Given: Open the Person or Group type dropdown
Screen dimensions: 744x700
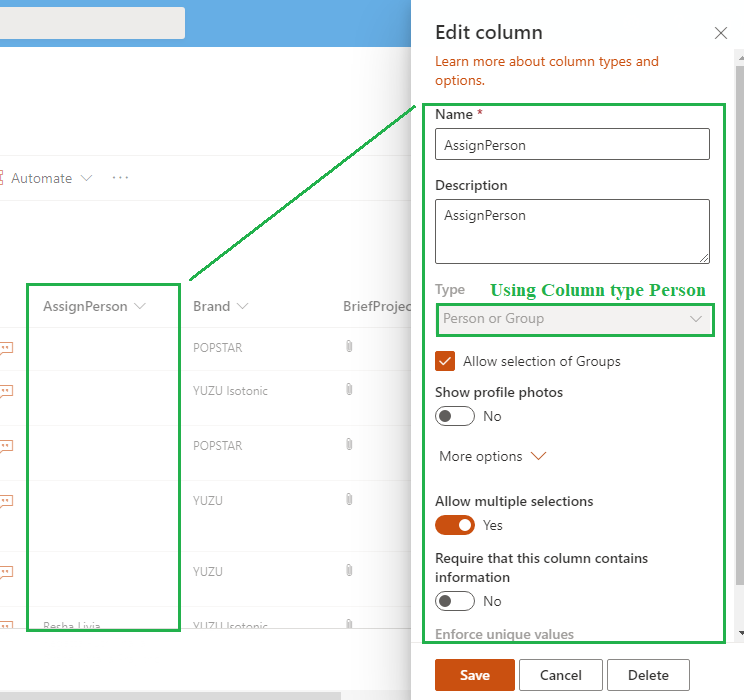Looking at the screenshot, I should [575, 319].
